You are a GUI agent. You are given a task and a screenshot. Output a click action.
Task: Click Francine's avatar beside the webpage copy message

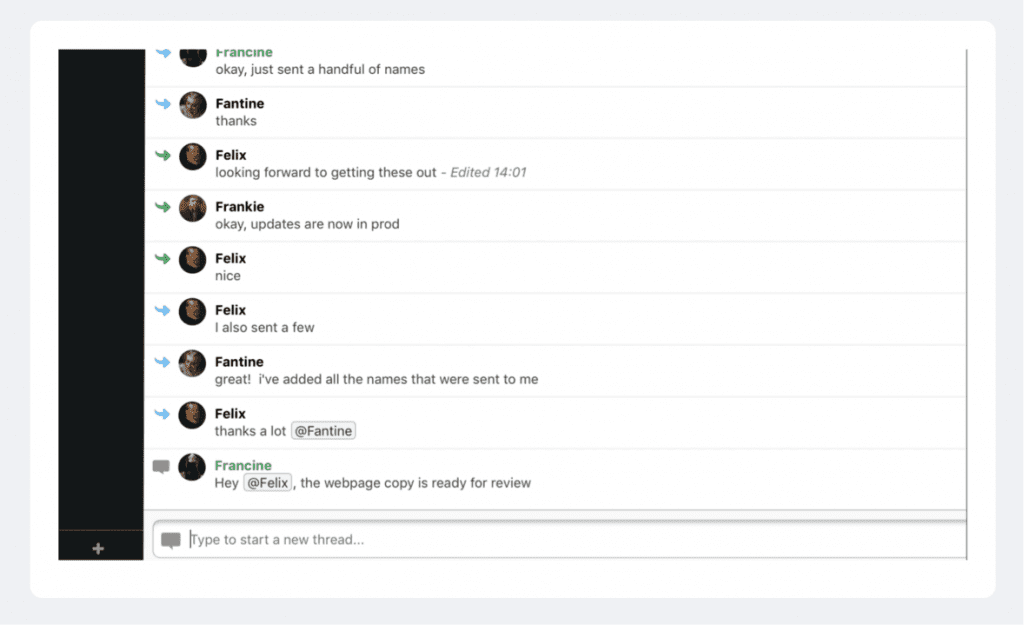[x=192, y=467]
